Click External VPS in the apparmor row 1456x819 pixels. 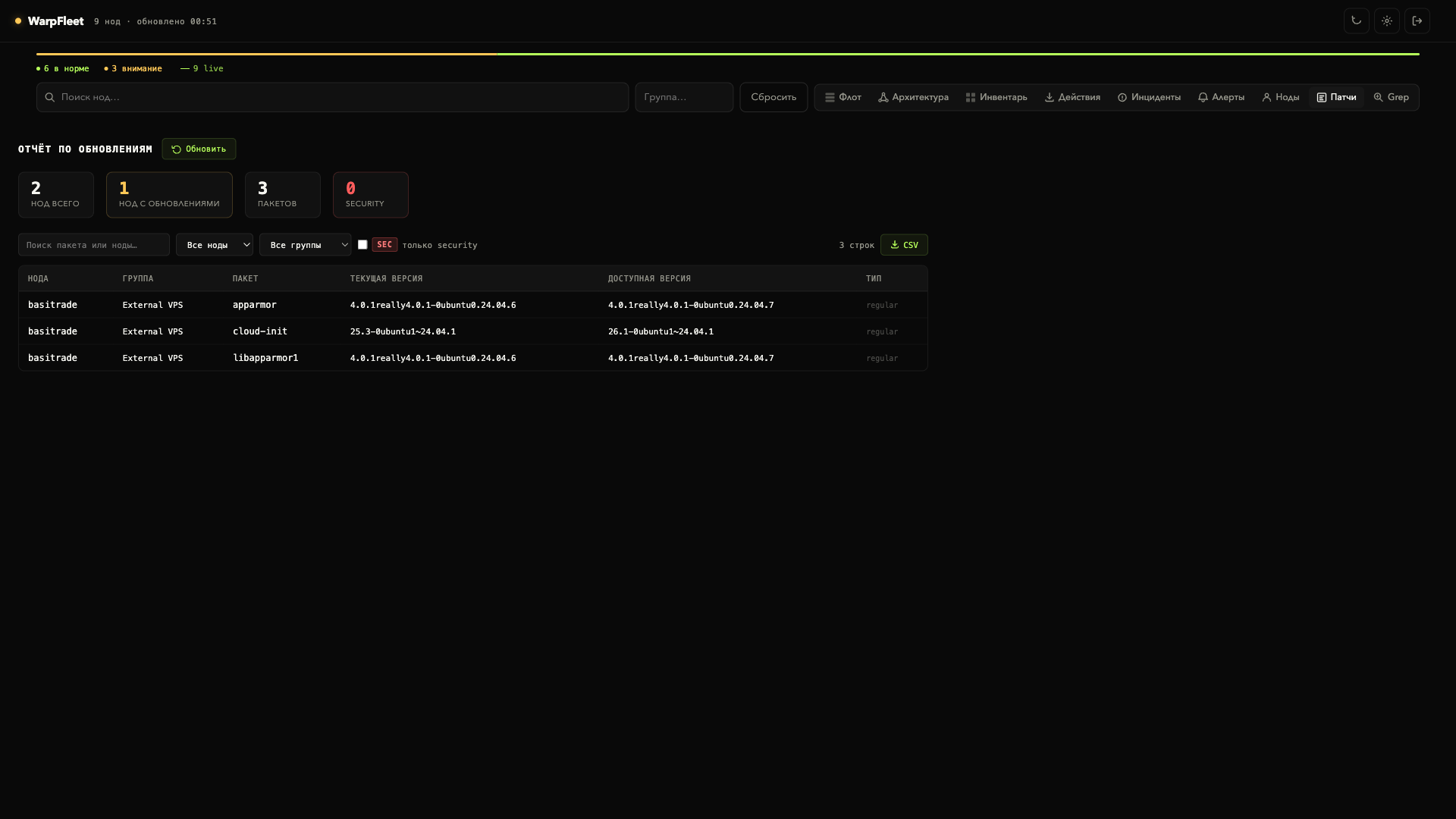(152, 305)
